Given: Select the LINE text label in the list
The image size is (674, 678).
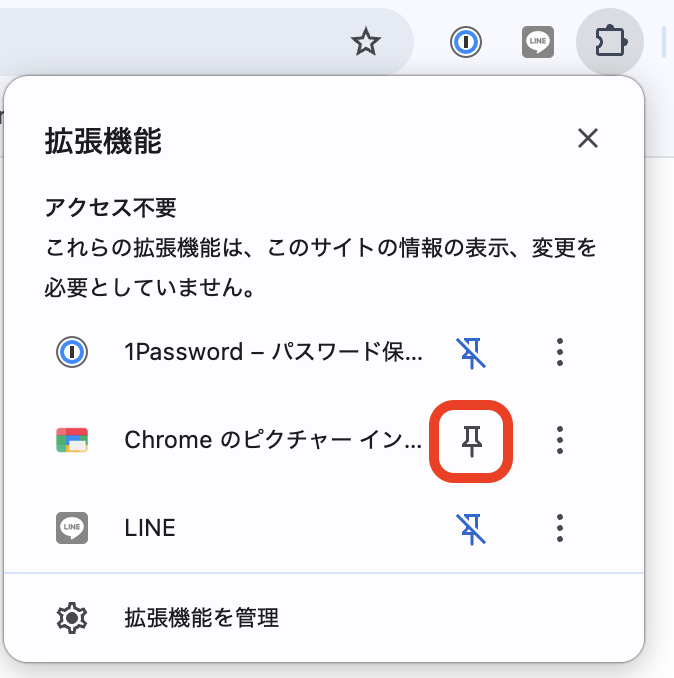Looking at the screenshot, I should coord(150,527).
